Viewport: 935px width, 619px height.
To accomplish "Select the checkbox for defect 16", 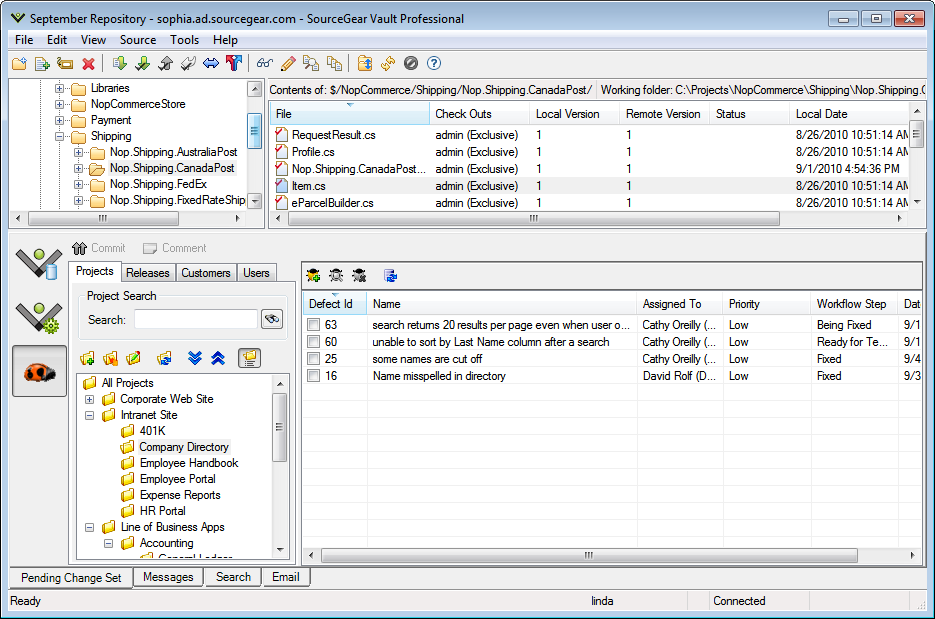I will [x=314, y=376].
